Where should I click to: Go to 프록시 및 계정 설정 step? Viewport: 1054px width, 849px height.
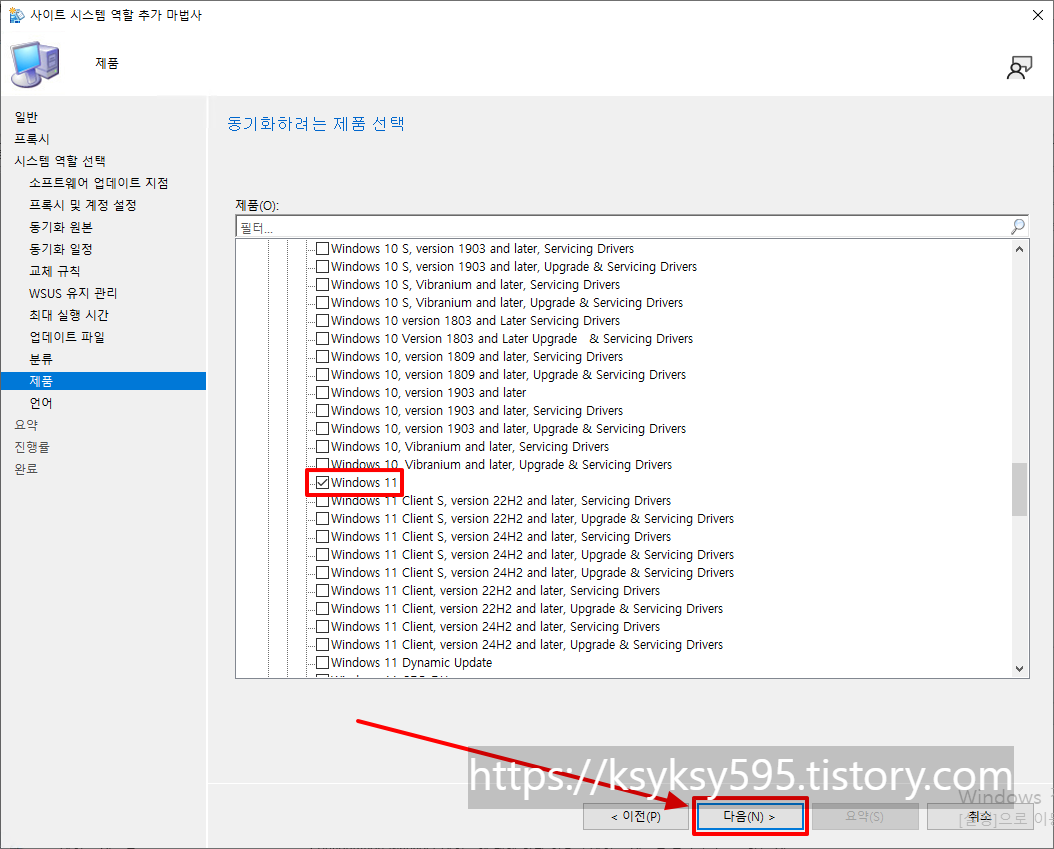[83, 205]
